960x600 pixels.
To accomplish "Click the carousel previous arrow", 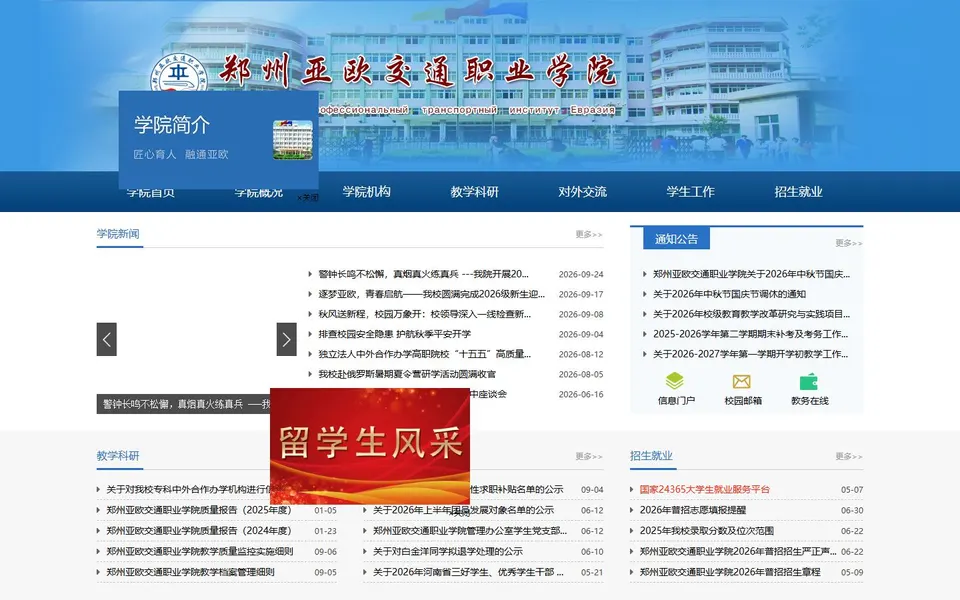I will 107,339.
